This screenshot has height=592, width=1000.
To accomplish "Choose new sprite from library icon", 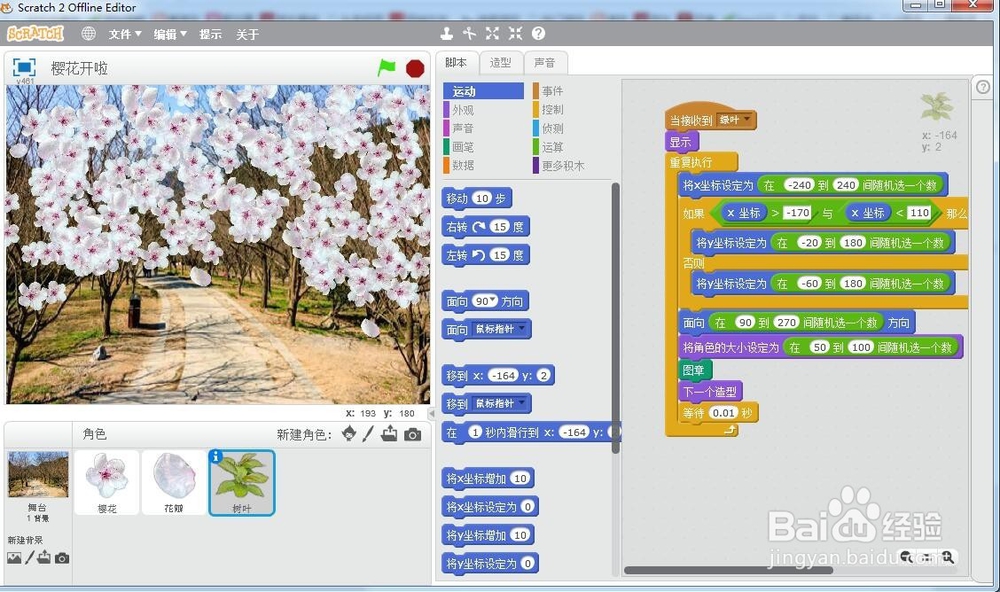I will 348,434.
